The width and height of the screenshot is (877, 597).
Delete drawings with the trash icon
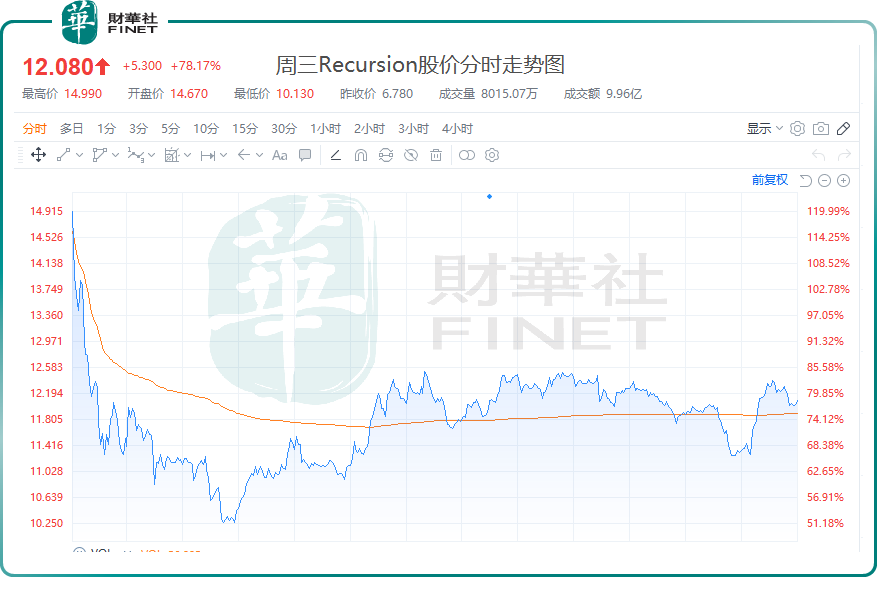coord(436,155)
